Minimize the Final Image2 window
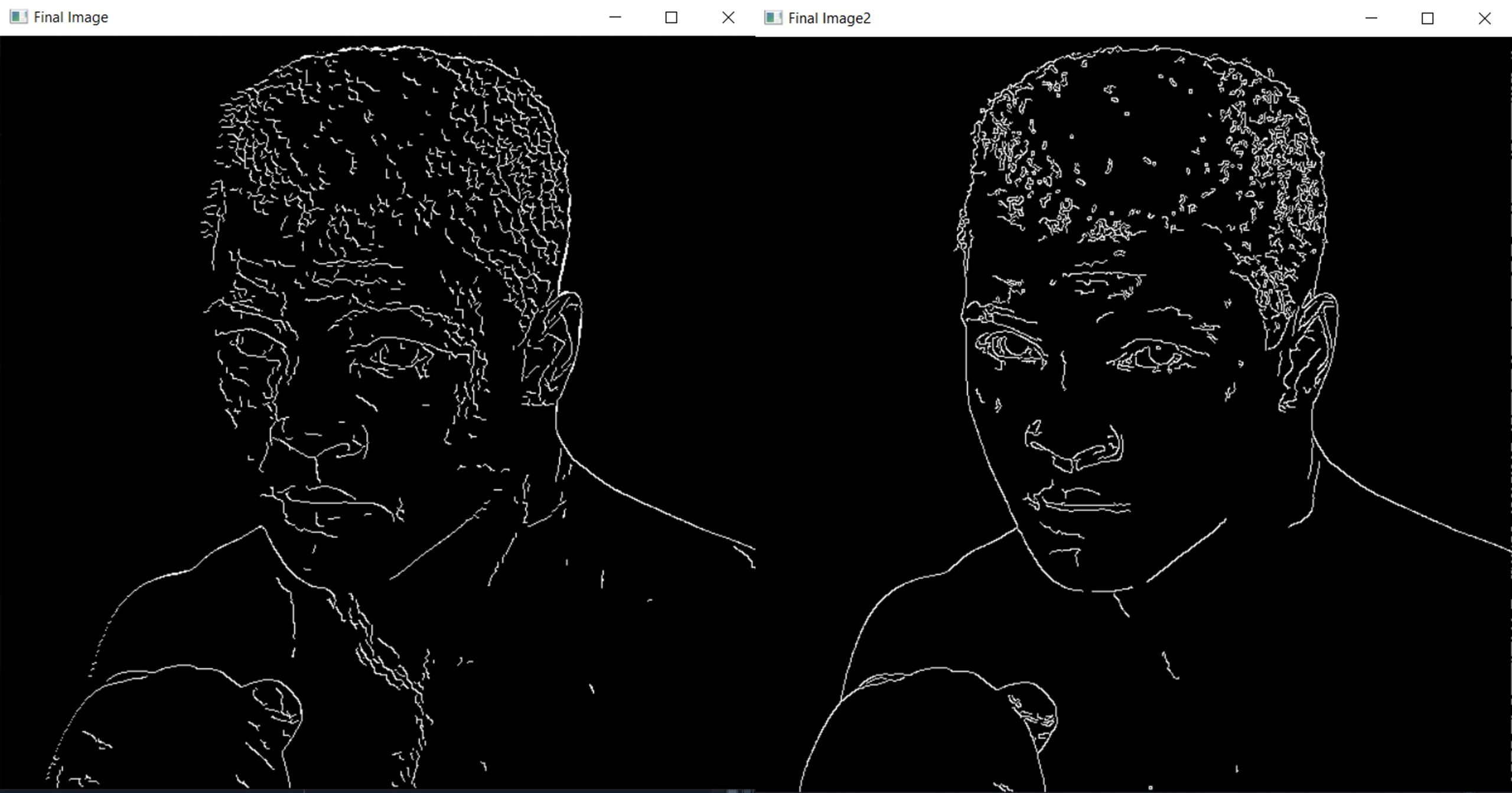 (1371, 18)
